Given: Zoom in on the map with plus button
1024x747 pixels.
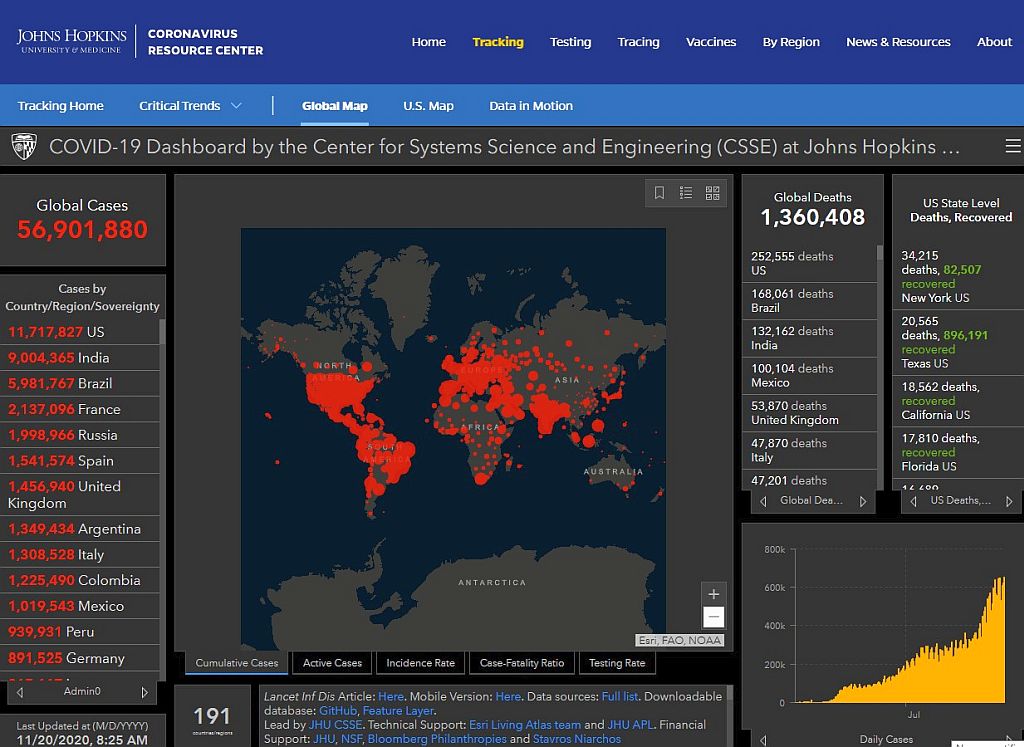Looking at the screenshot, I should [x=714, y=594].
